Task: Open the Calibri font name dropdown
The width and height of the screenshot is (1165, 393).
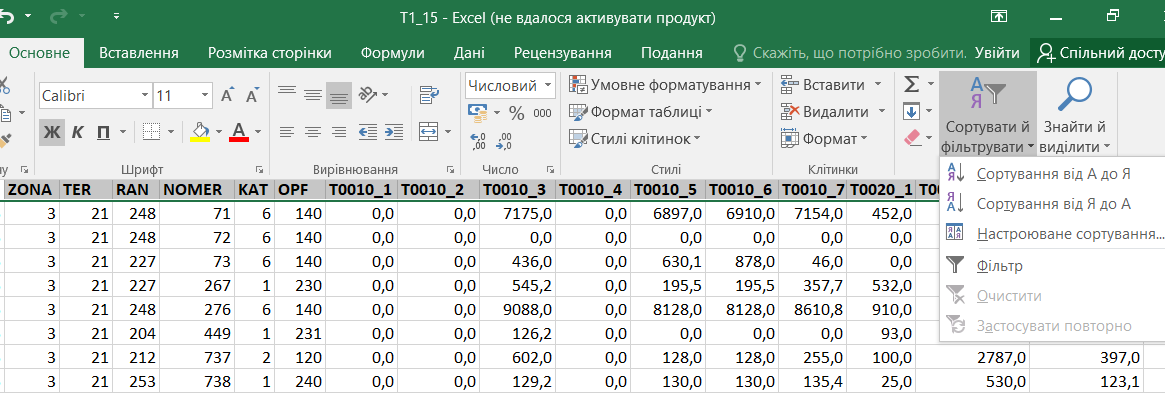Action: click(x=94, y=96)
